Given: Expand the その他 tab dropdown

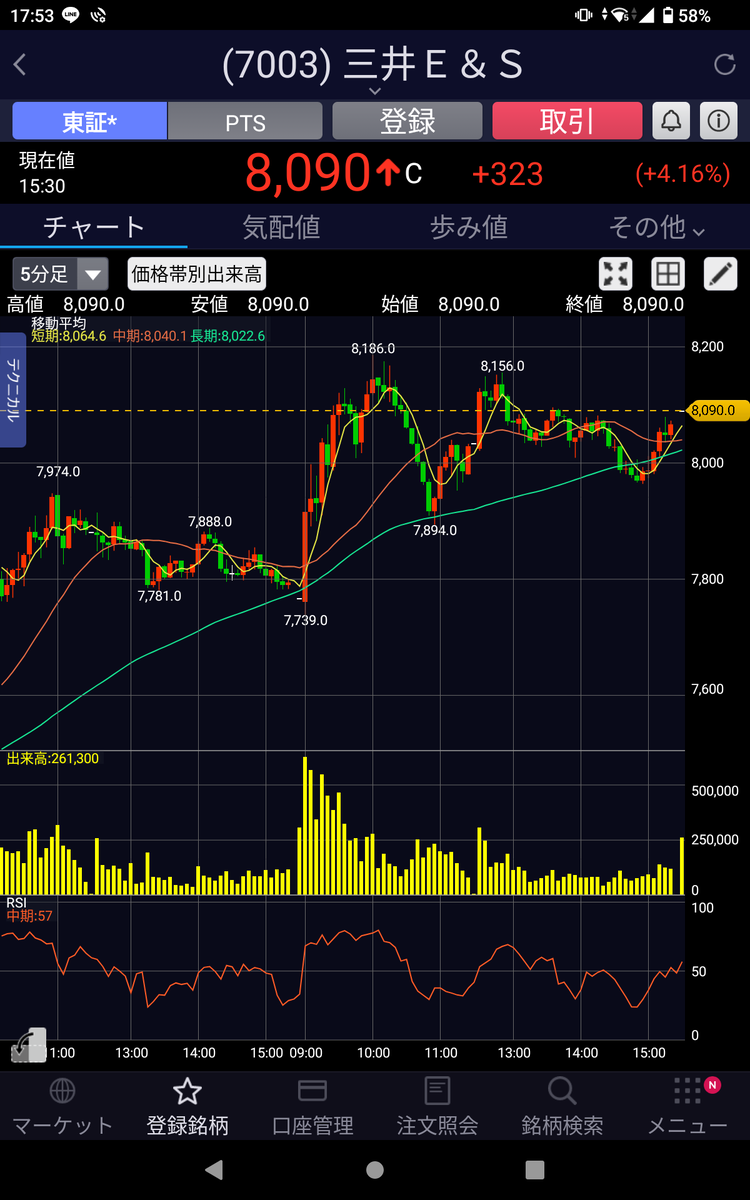Looking at the screenshot, I should pos(657,227).
